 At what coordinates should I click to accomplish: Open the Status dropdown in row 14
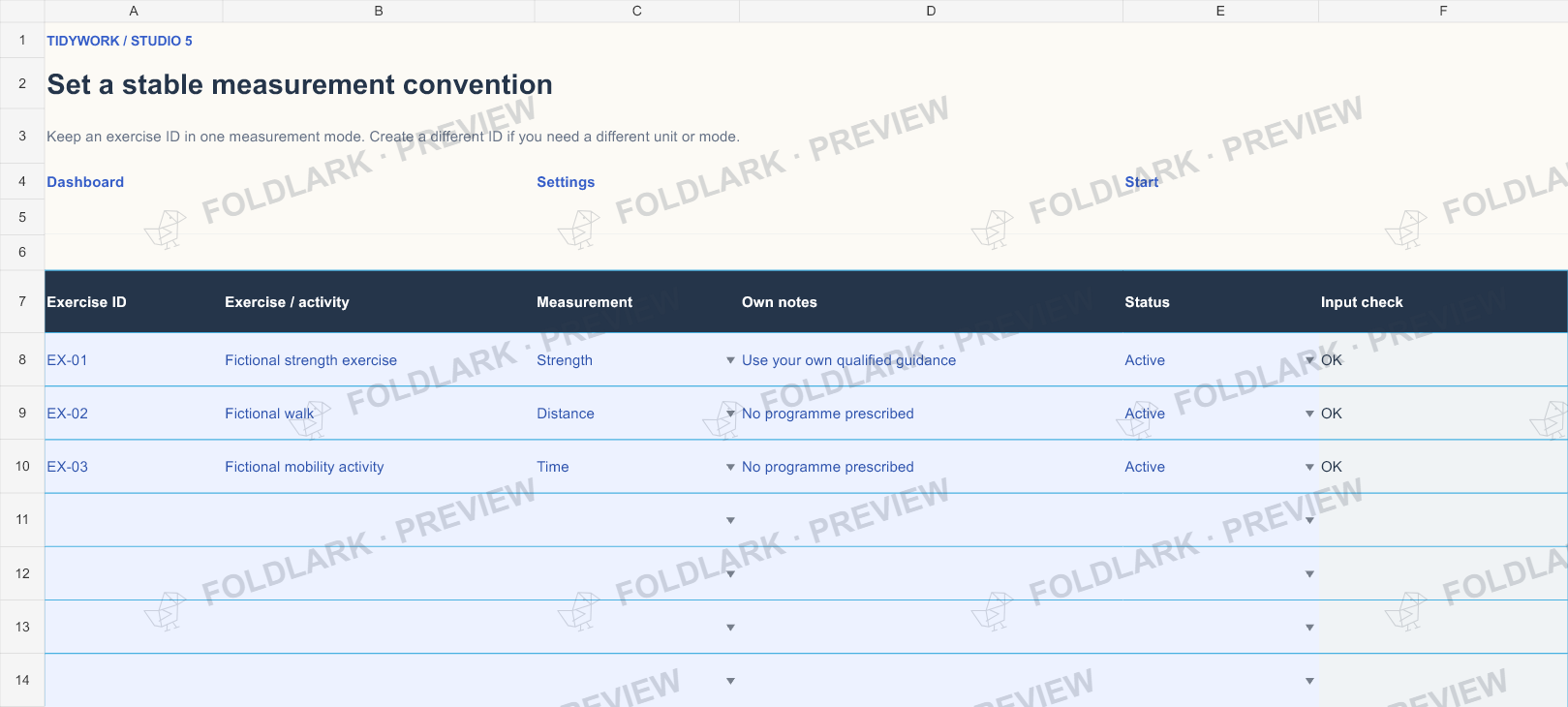[x=1309, y=680]
